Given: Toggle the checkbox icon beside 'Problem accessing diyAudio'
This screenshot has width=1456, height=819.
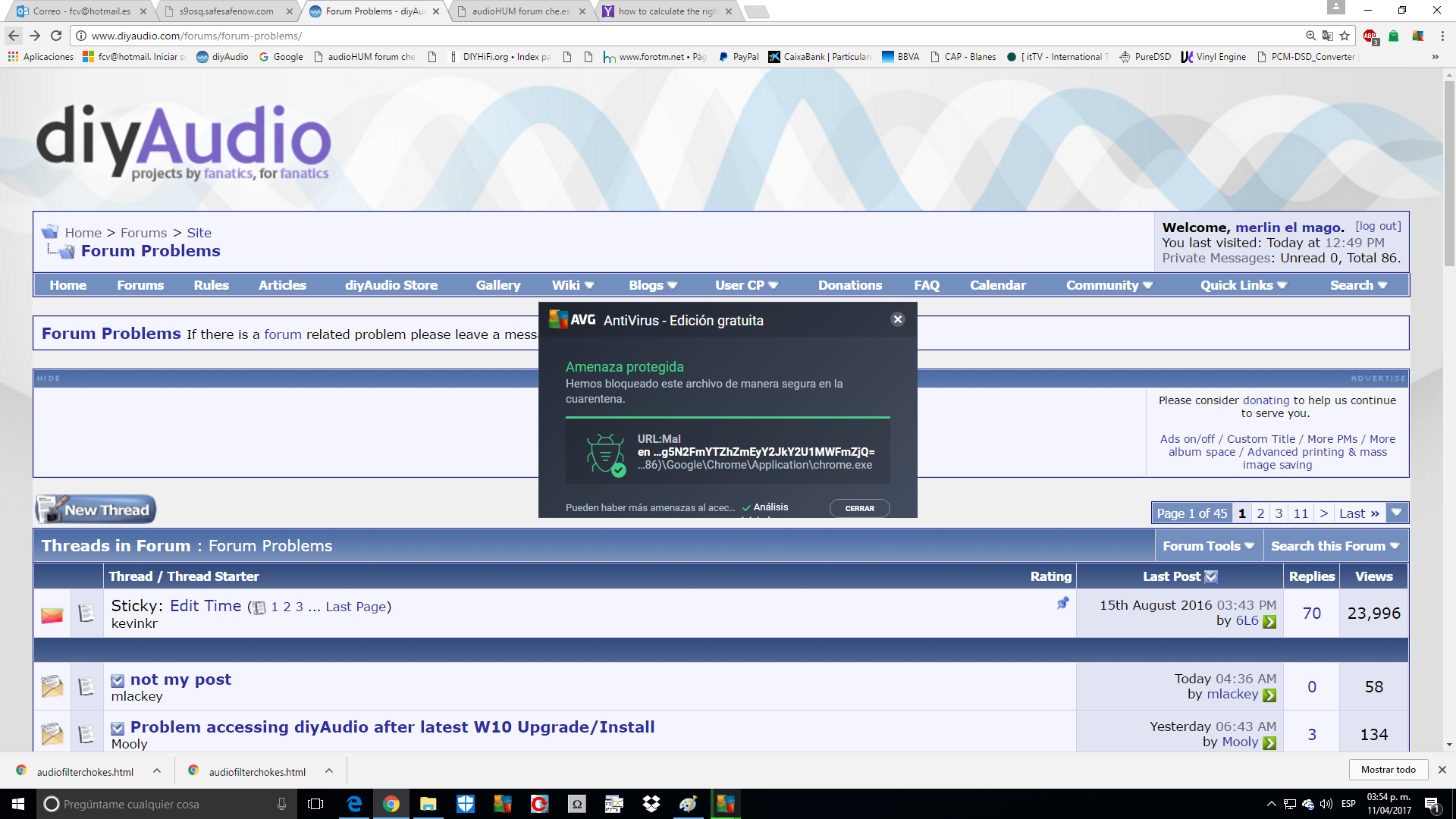Looking at the screenshot, I should click(x=118, y=729).
